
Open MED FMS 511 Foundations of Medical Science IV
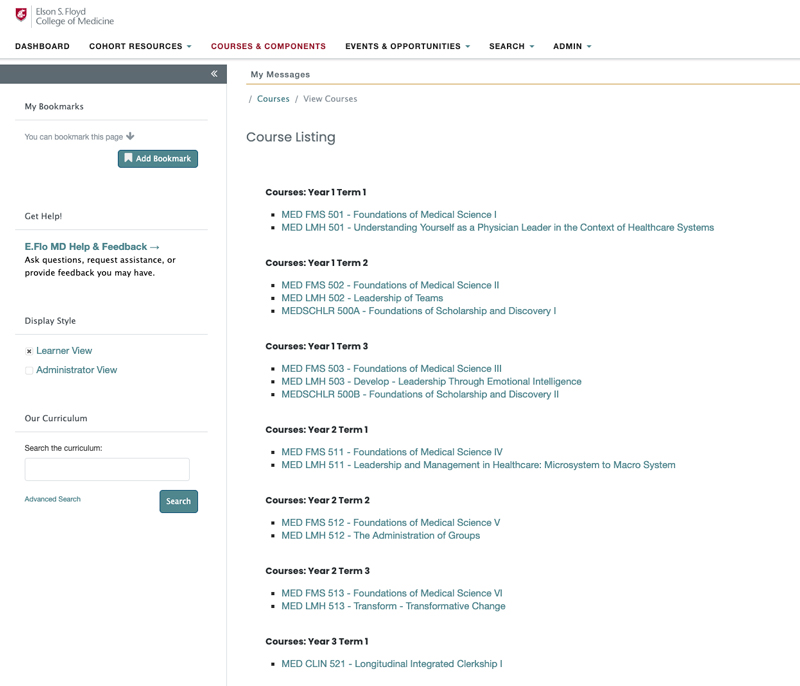pos(392,452)
